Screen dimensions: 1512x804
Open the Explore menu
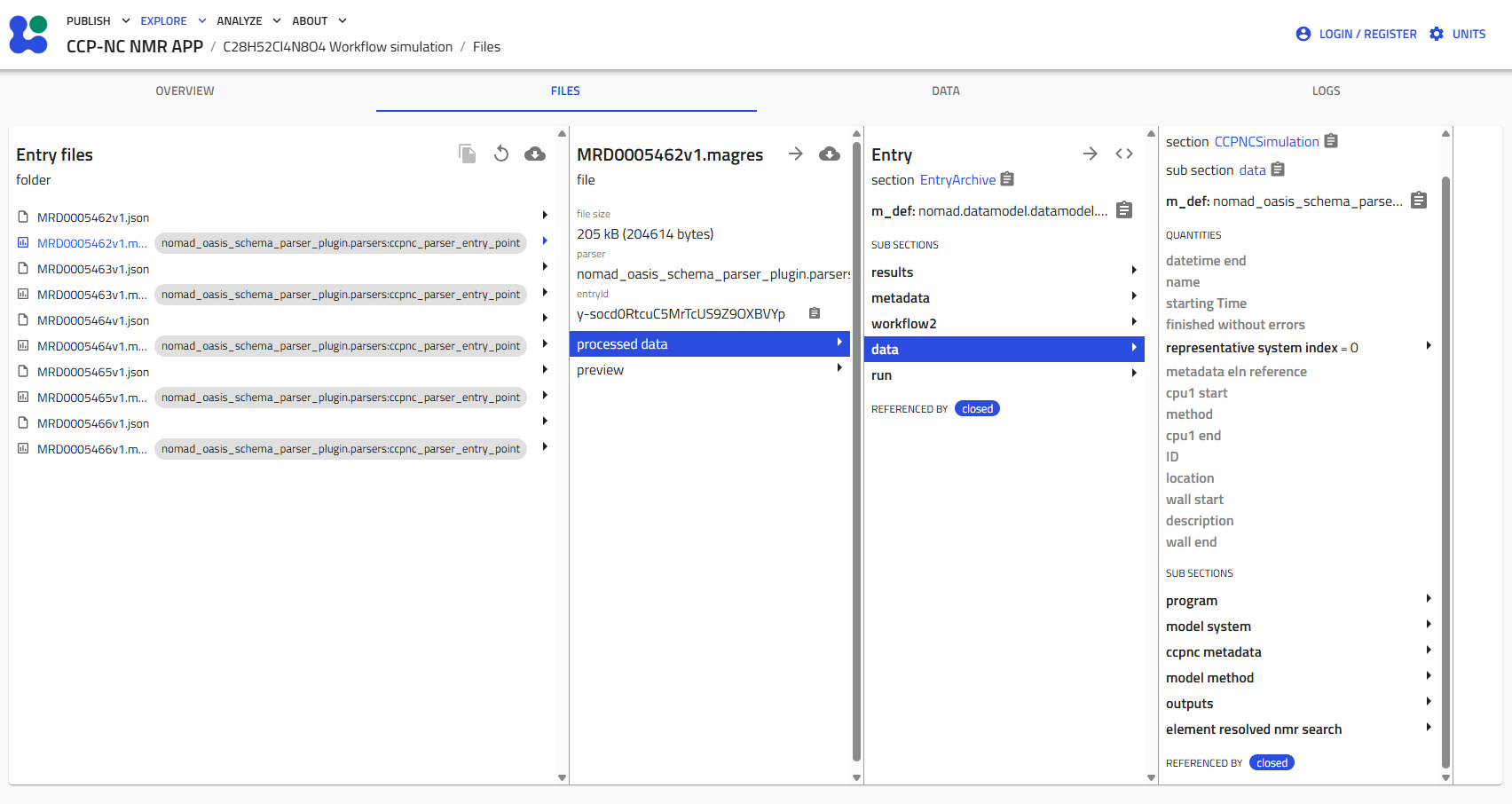click(173, 20)
